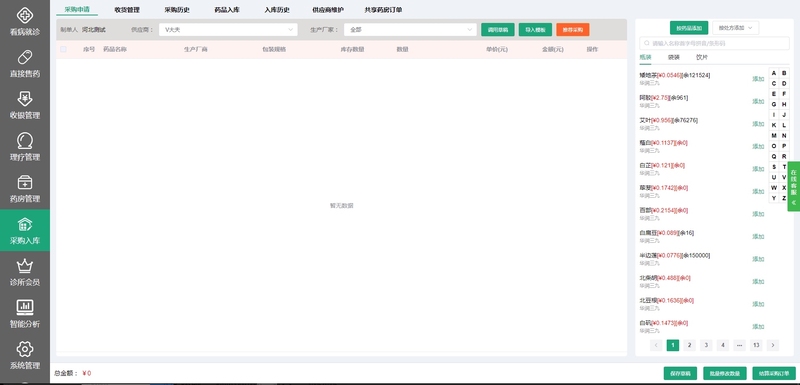Open 系统管理 gear icon

coord(24,349)
